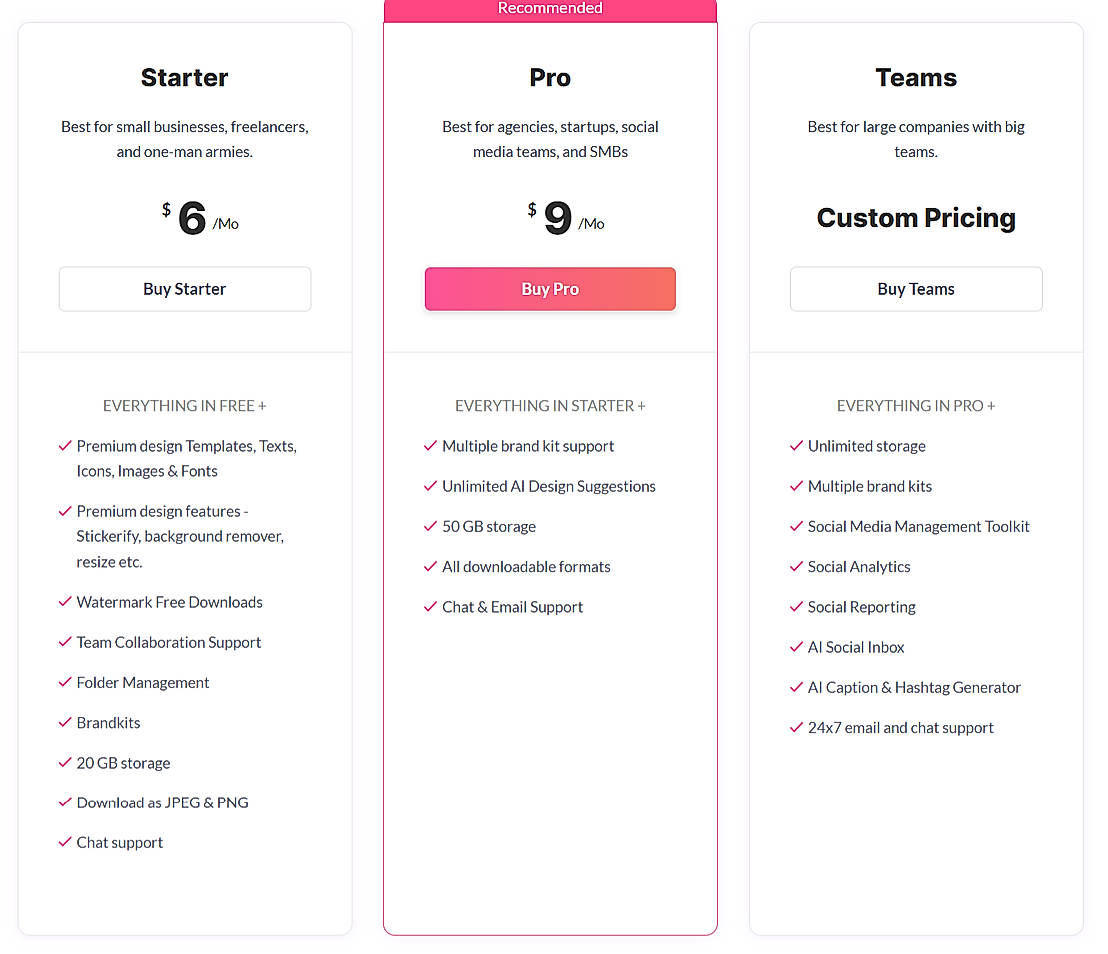The image size is (1108, 954).
Task: Click the Team Collaboration Support feature
Action: coord(169,642)
